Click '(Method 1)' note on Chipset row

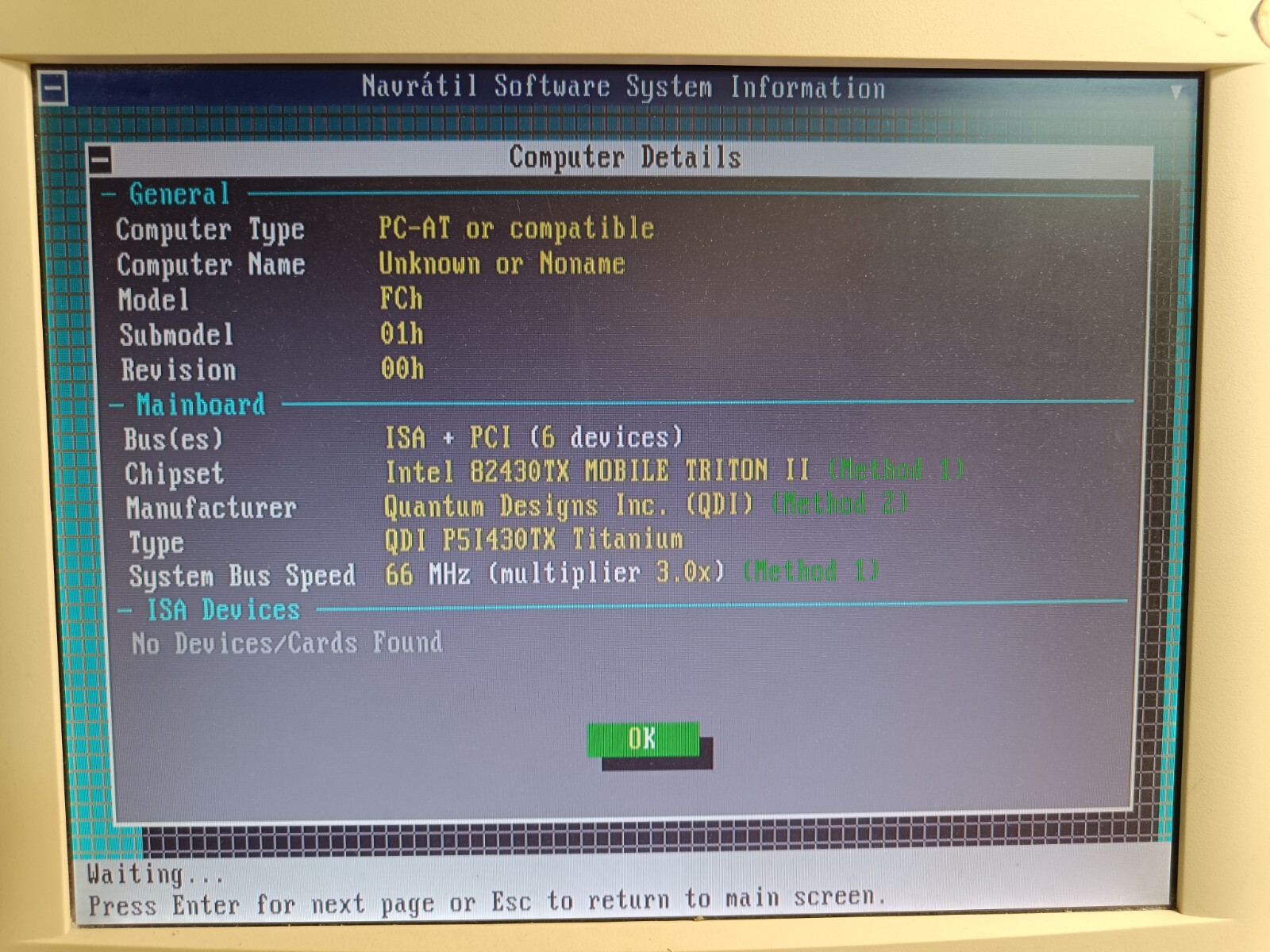896,470
